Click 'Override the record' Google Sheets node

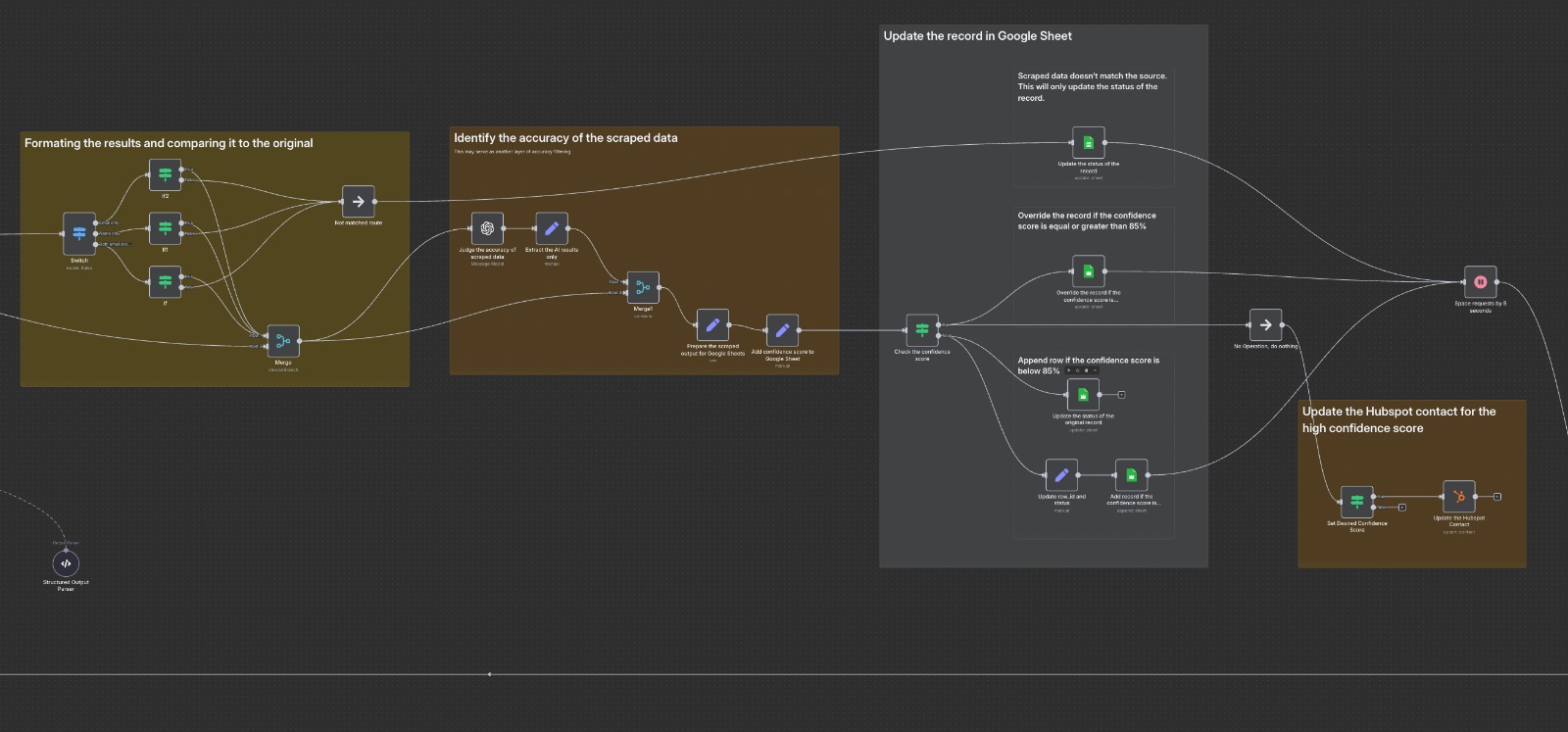pos(1088,271)
